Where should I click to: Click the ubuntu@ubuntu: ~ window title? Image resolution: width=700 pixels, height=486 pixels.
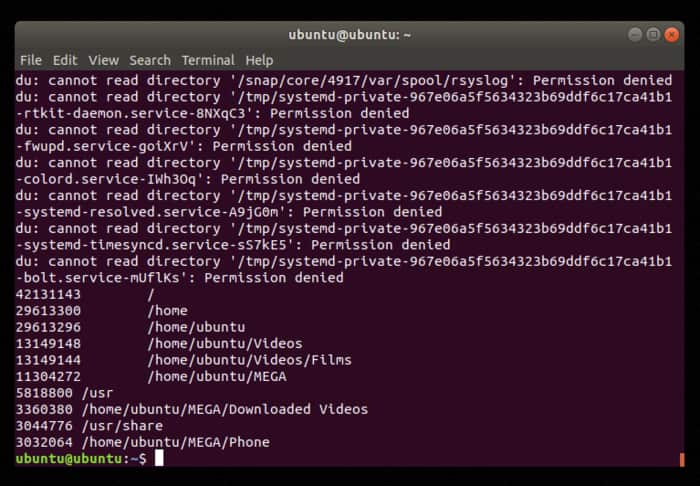tap(350, 34)
